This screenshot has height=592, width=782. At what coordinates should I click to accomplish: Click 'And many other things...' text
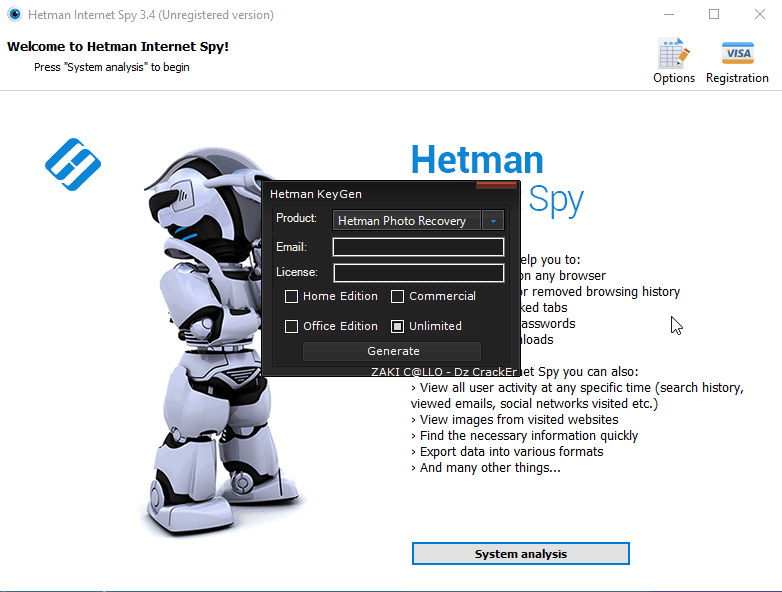pos(490,467)
